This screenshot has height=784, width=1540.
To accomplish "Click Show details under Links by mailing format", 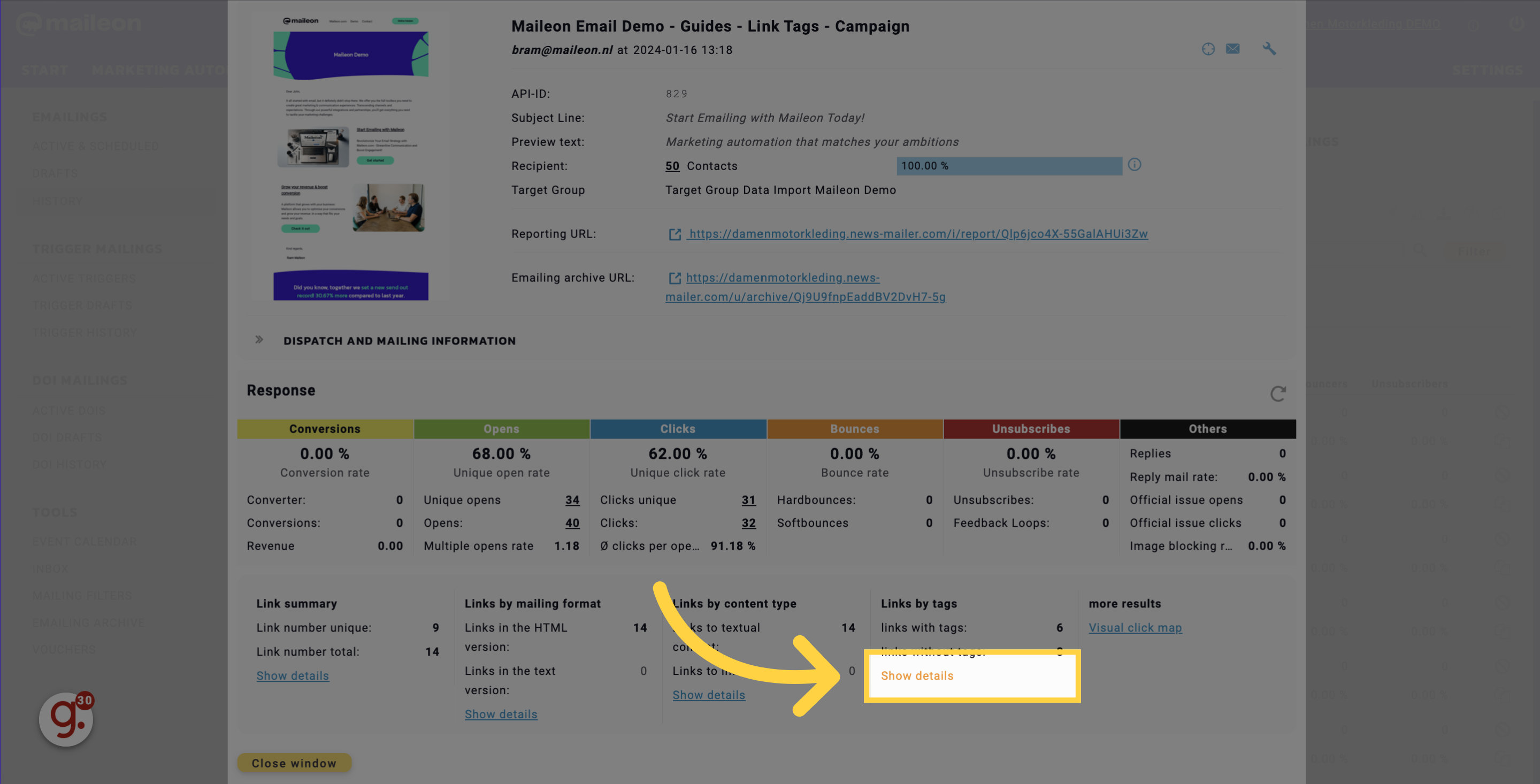I will tap(501, 714).
